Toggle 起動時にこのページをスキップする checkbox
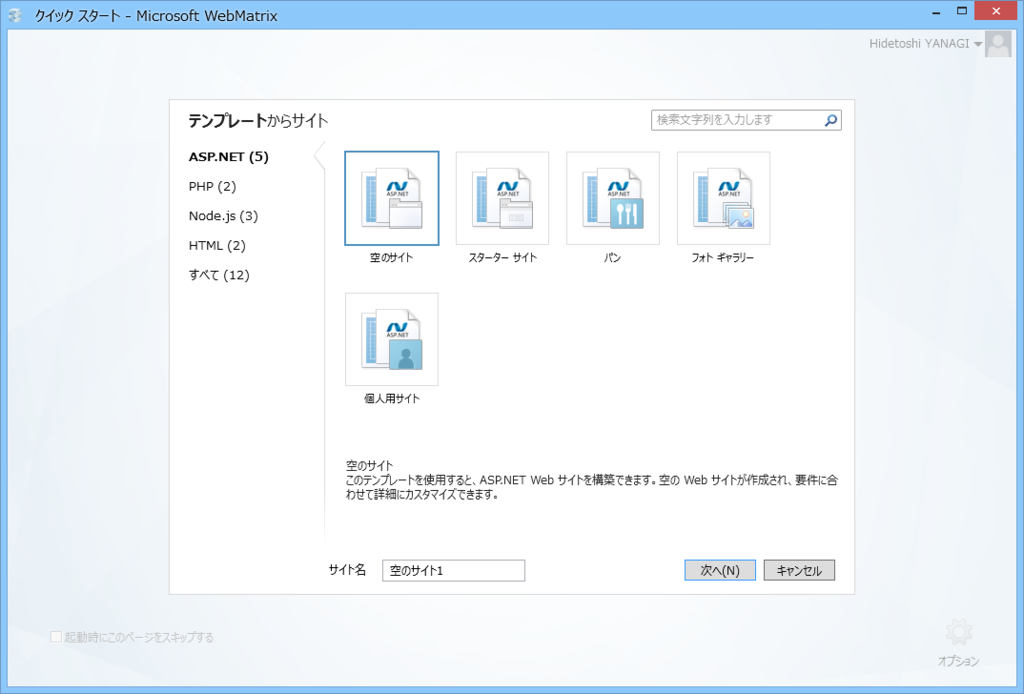The width and height of the screenshot is (1024, 694). click(x=56, y=637)
